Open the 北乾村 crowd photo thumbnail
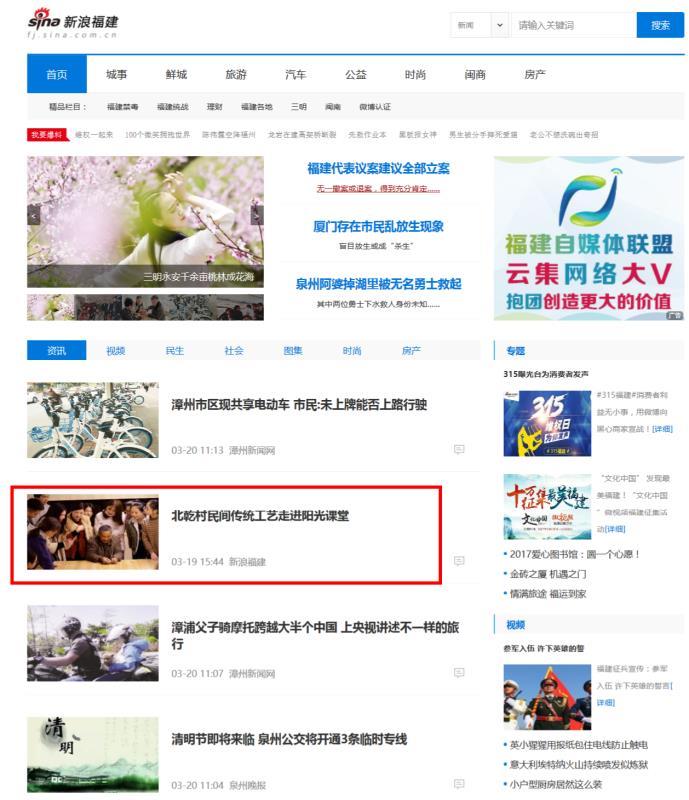This screenshot has height=800, width=689. [x=93, y=532]
